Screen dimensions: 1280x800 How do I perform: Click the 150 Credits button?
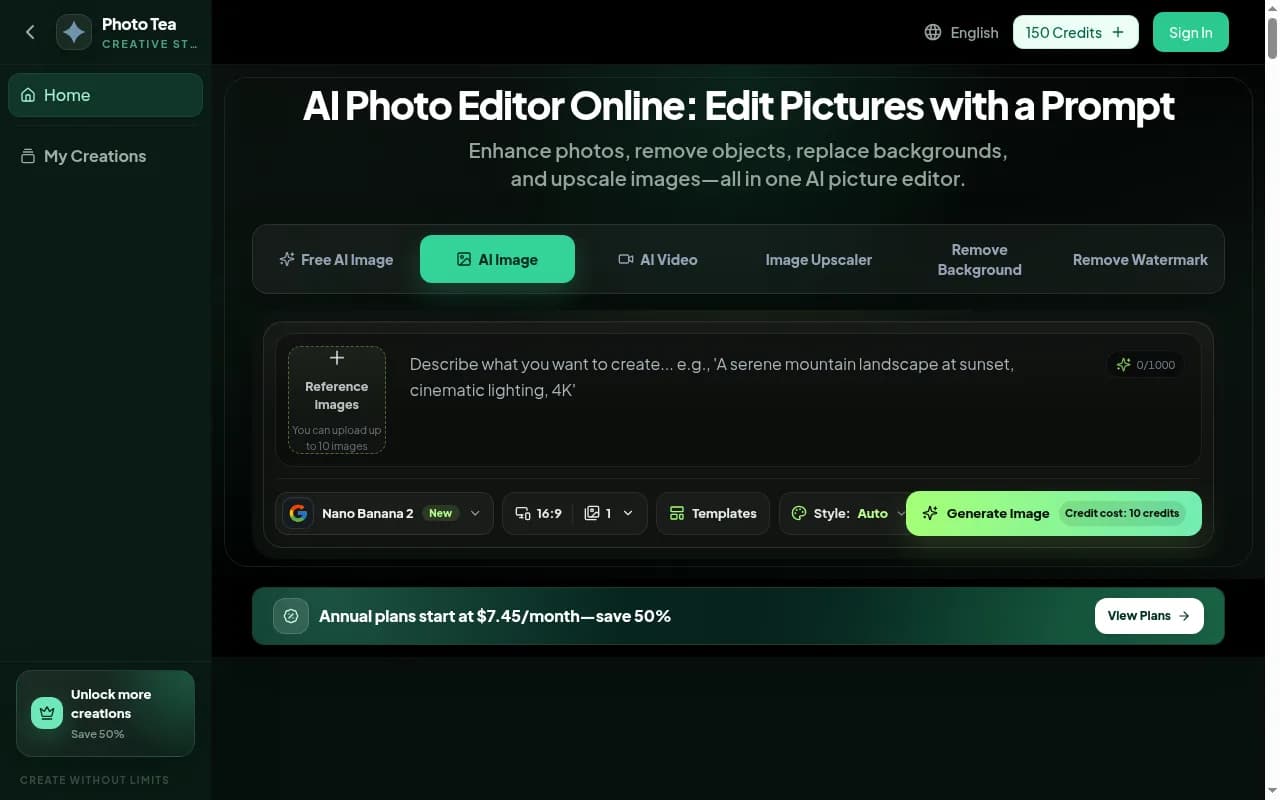(x=1075, y=32)
